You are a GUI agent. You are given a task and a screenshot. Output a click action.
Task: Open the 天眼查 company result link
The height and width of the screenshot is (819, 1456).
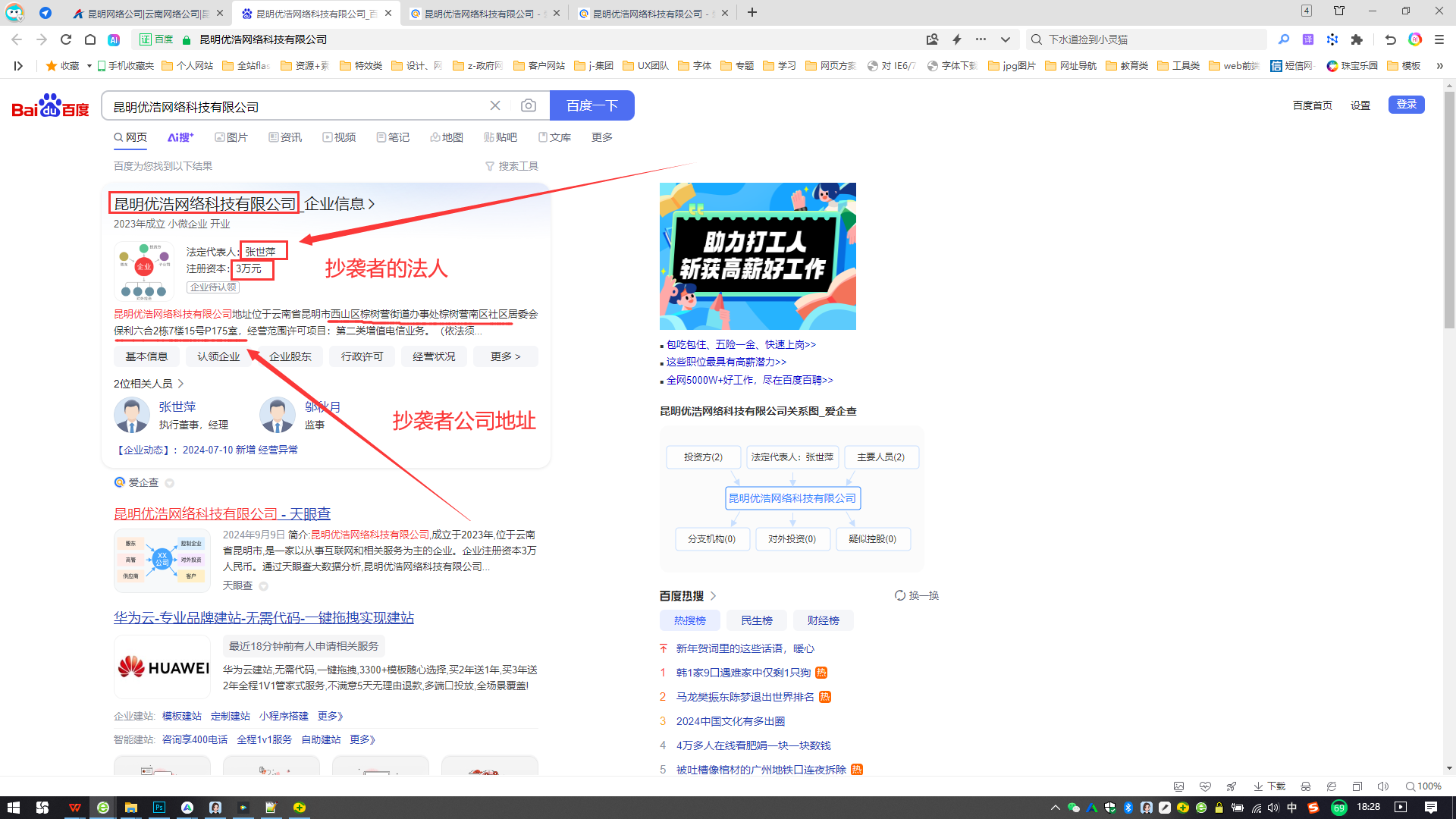coord(222,513)
